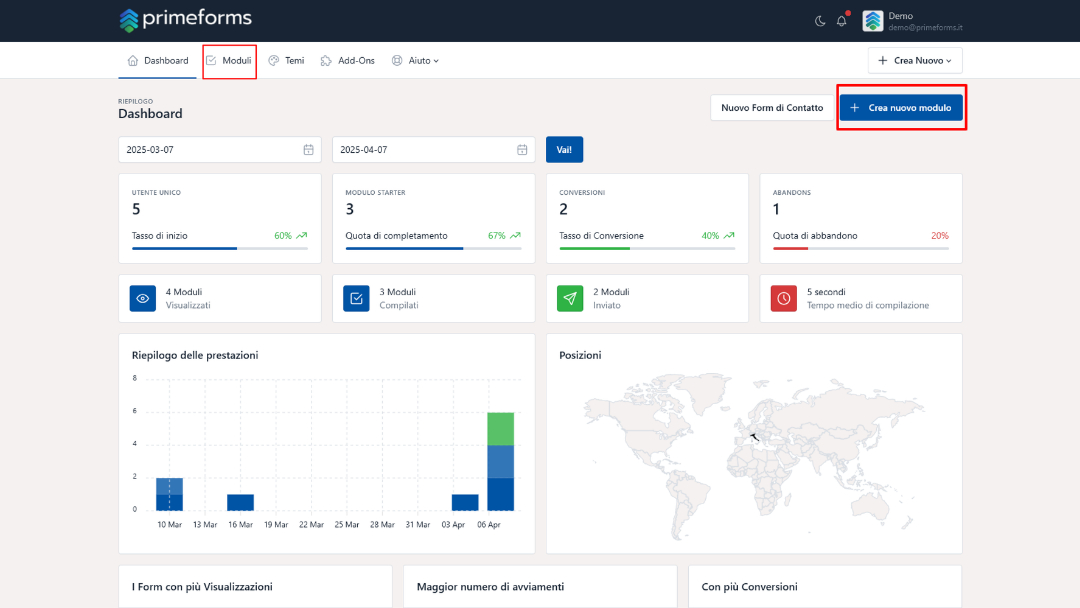The image size is (1080, 608).
Task: Click Con più Conversioni heading
Action: pos(749,587)
